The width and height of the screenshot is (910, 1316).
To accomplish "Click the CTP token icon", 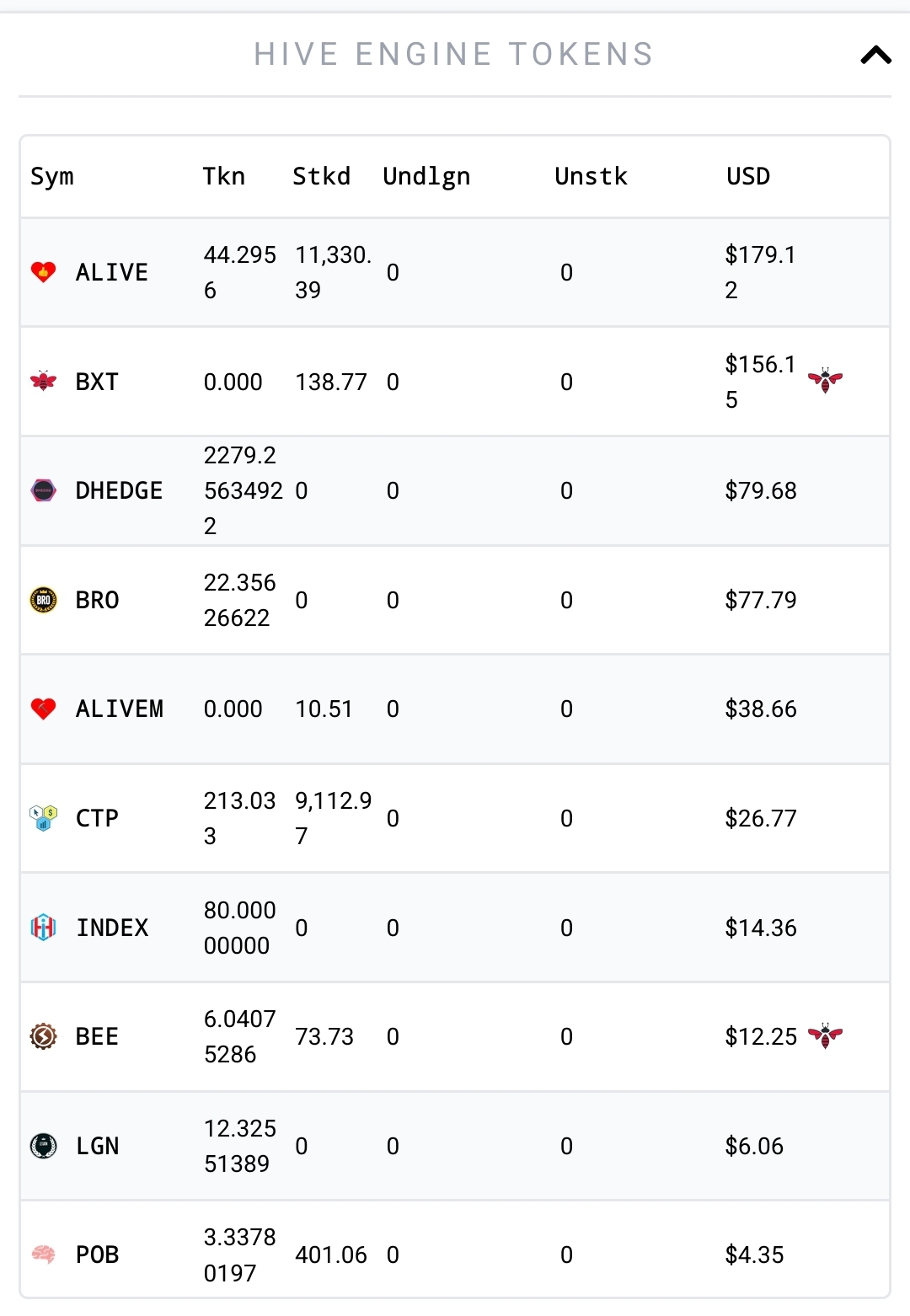I will click(x=43, y=818).
